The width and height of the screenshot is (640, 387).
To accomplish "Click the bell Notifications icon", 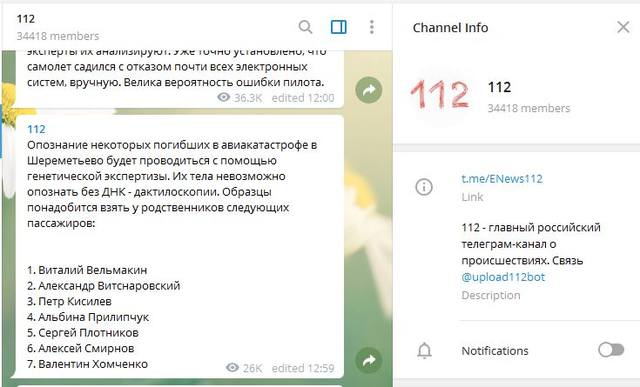I will click(424, 351).
